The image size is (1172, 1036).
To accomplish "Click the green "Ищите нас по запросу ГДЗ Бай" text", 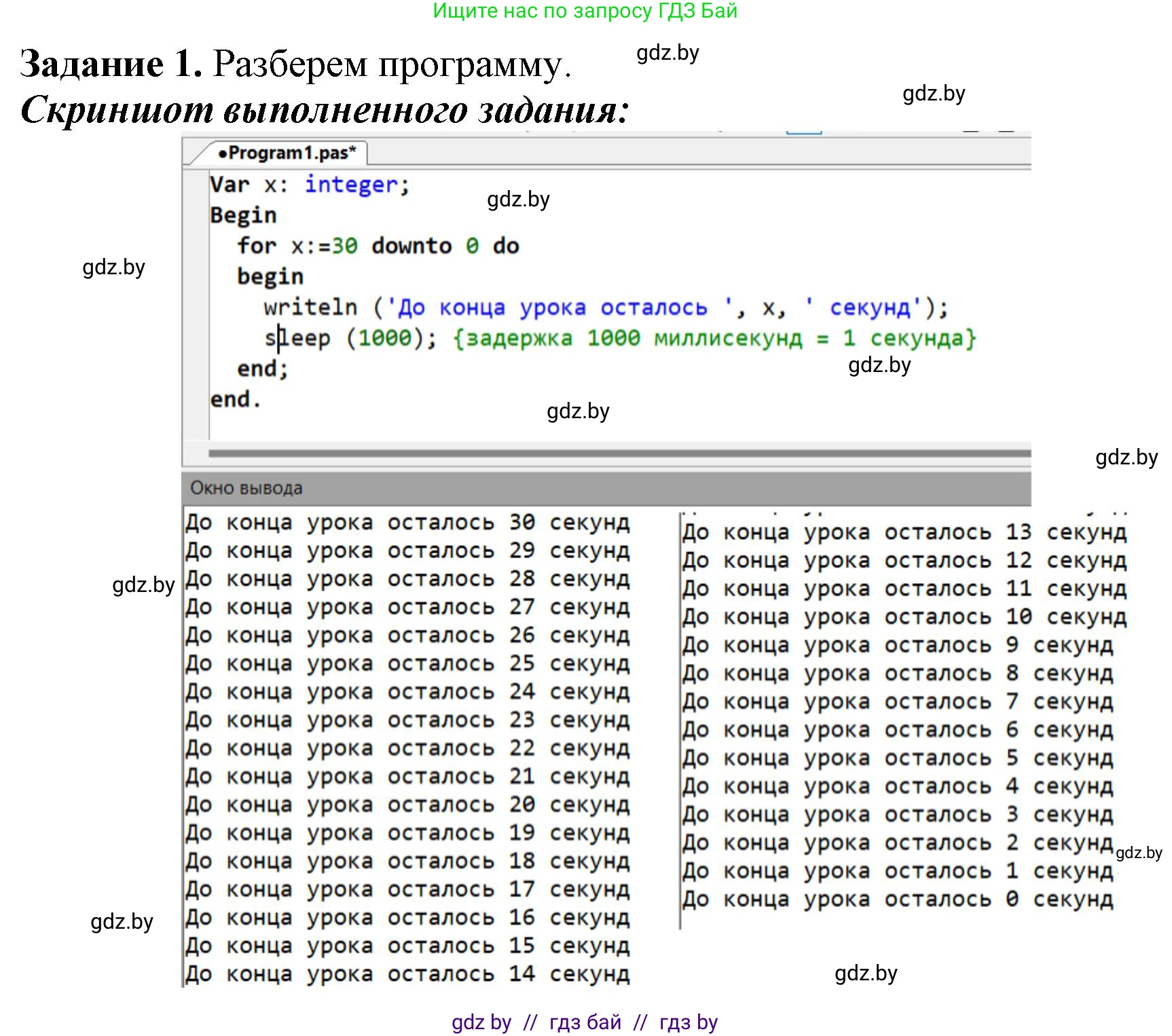I will click(x=585, y=11).
